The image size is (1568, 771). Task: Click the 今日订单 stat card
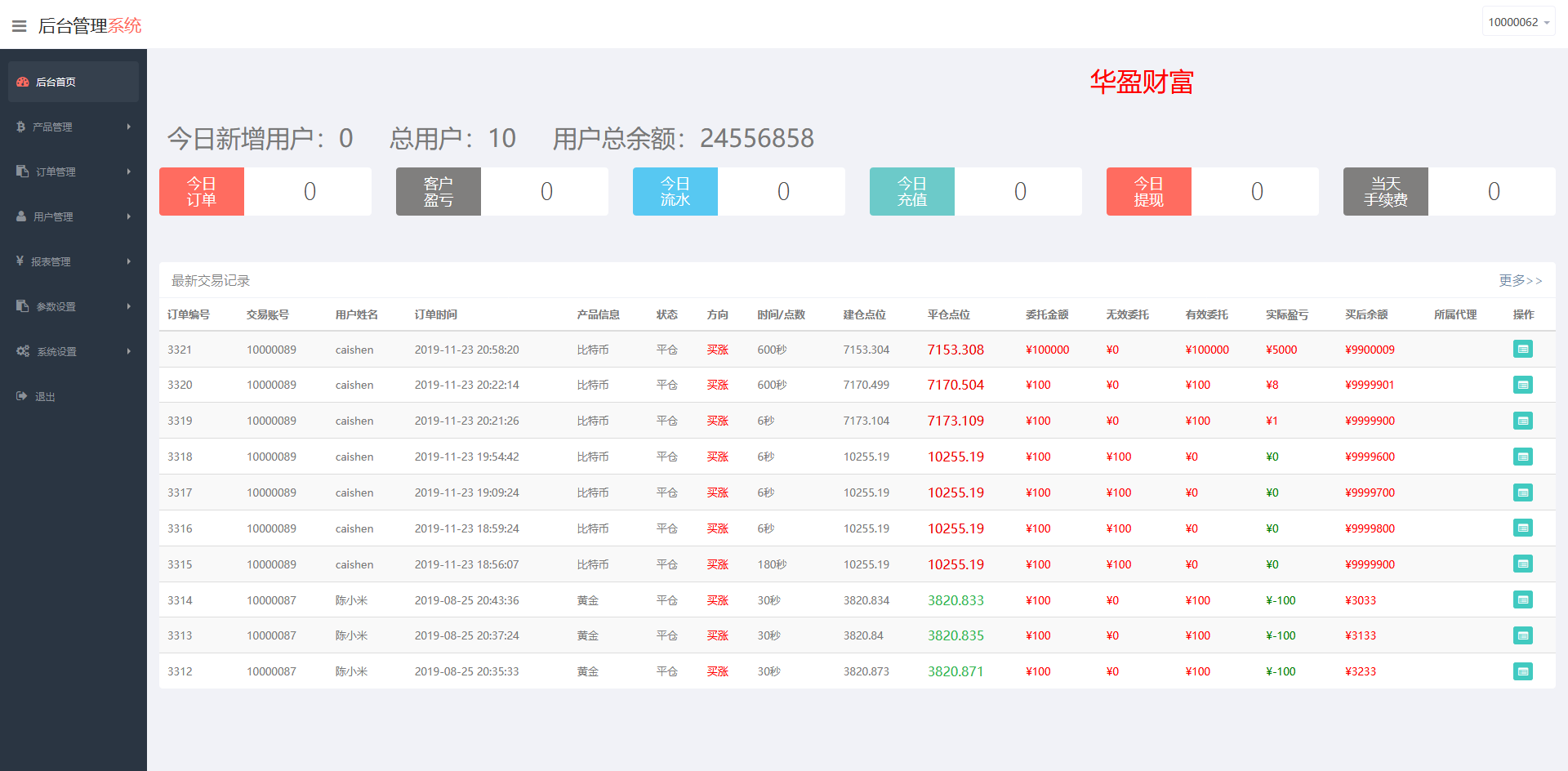point(265,192)
